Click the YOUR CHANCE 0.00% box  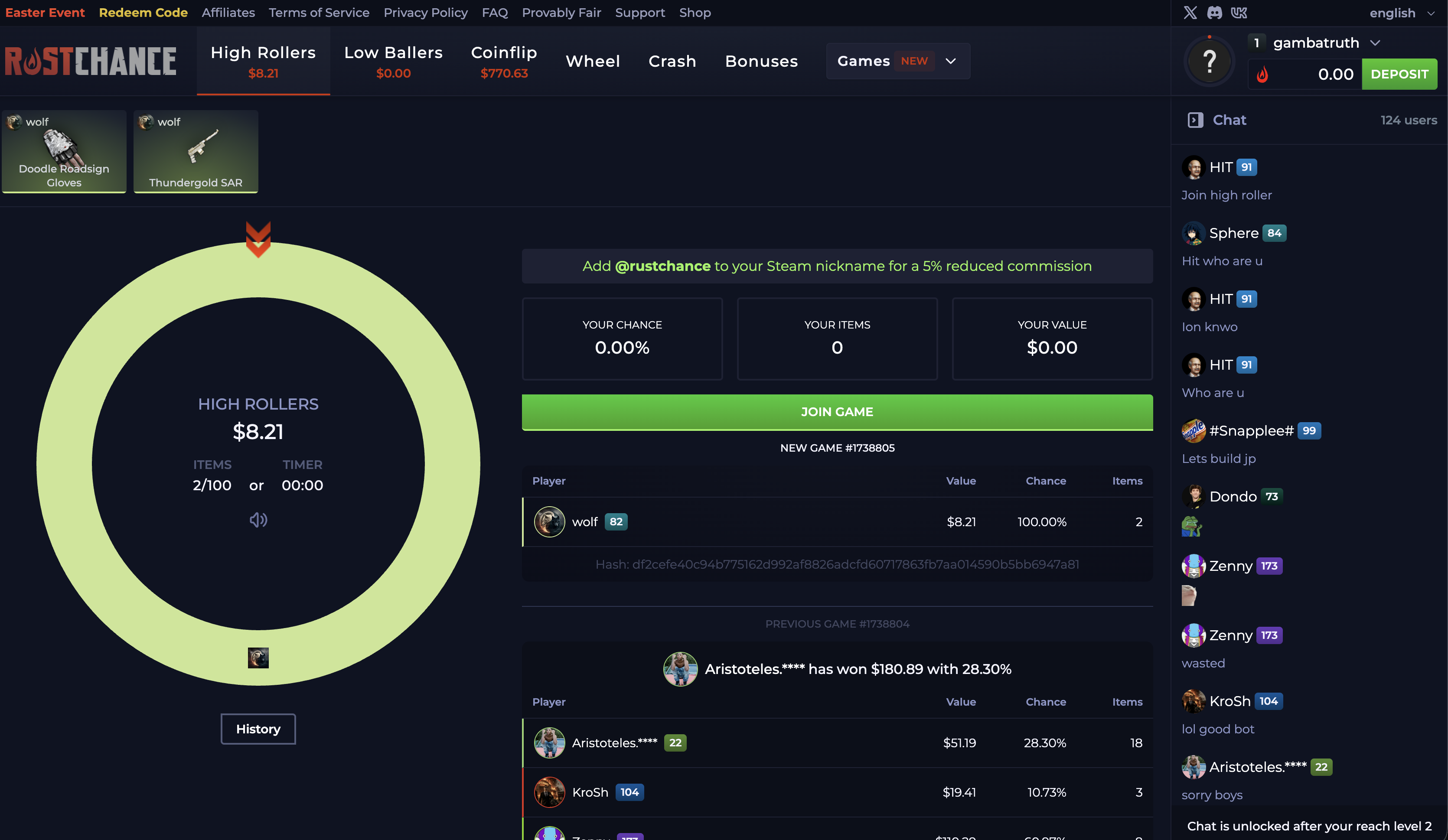(622, 339)
